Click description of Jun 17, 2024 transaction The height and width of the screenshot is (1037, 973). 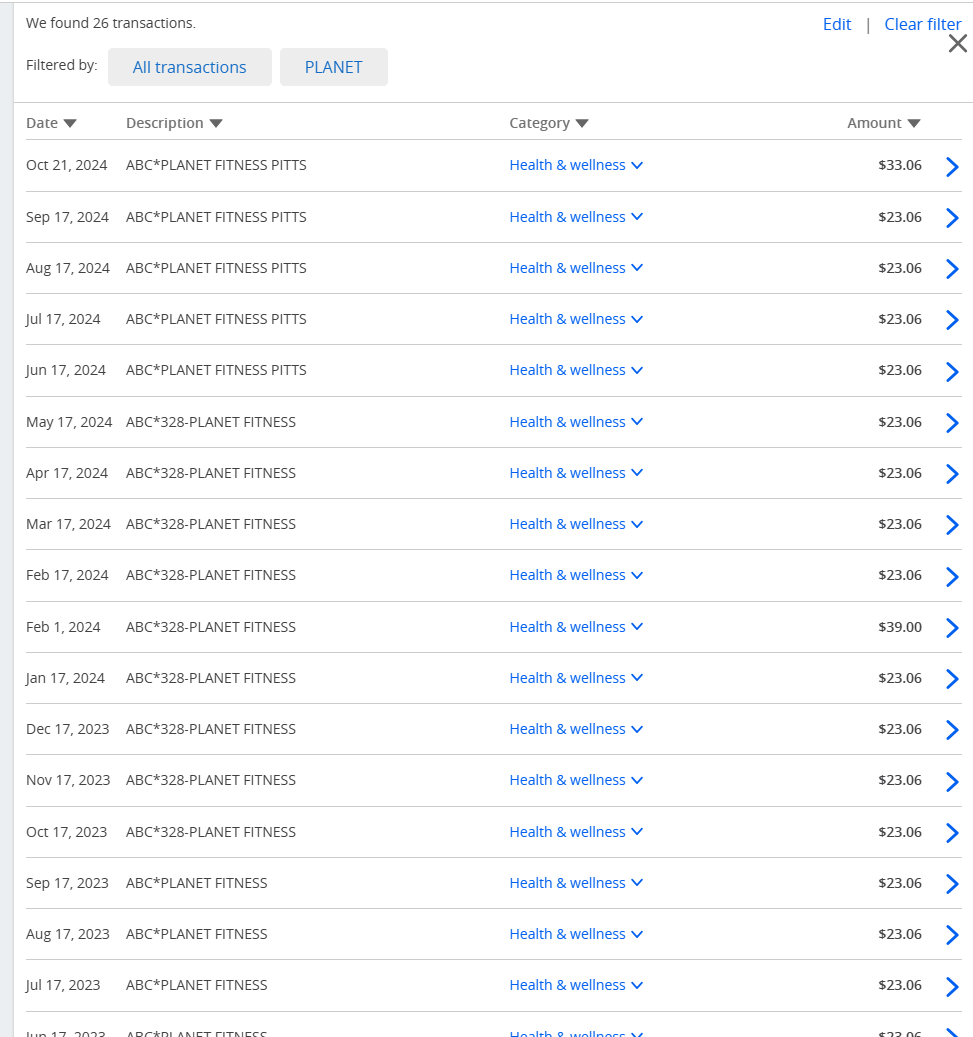tap(216, 370)
